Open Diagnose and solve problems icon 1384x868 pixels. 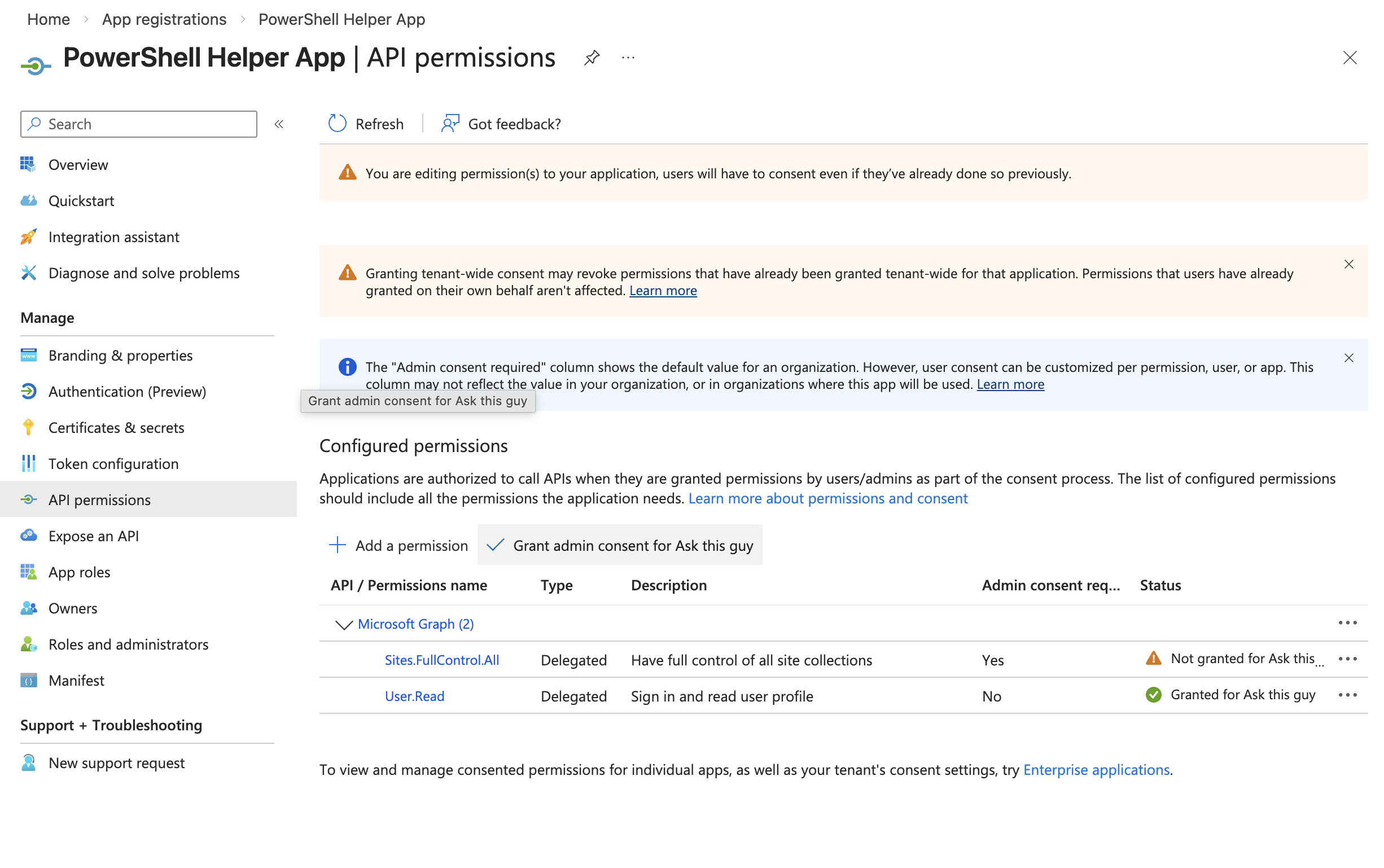pos(28,273)
